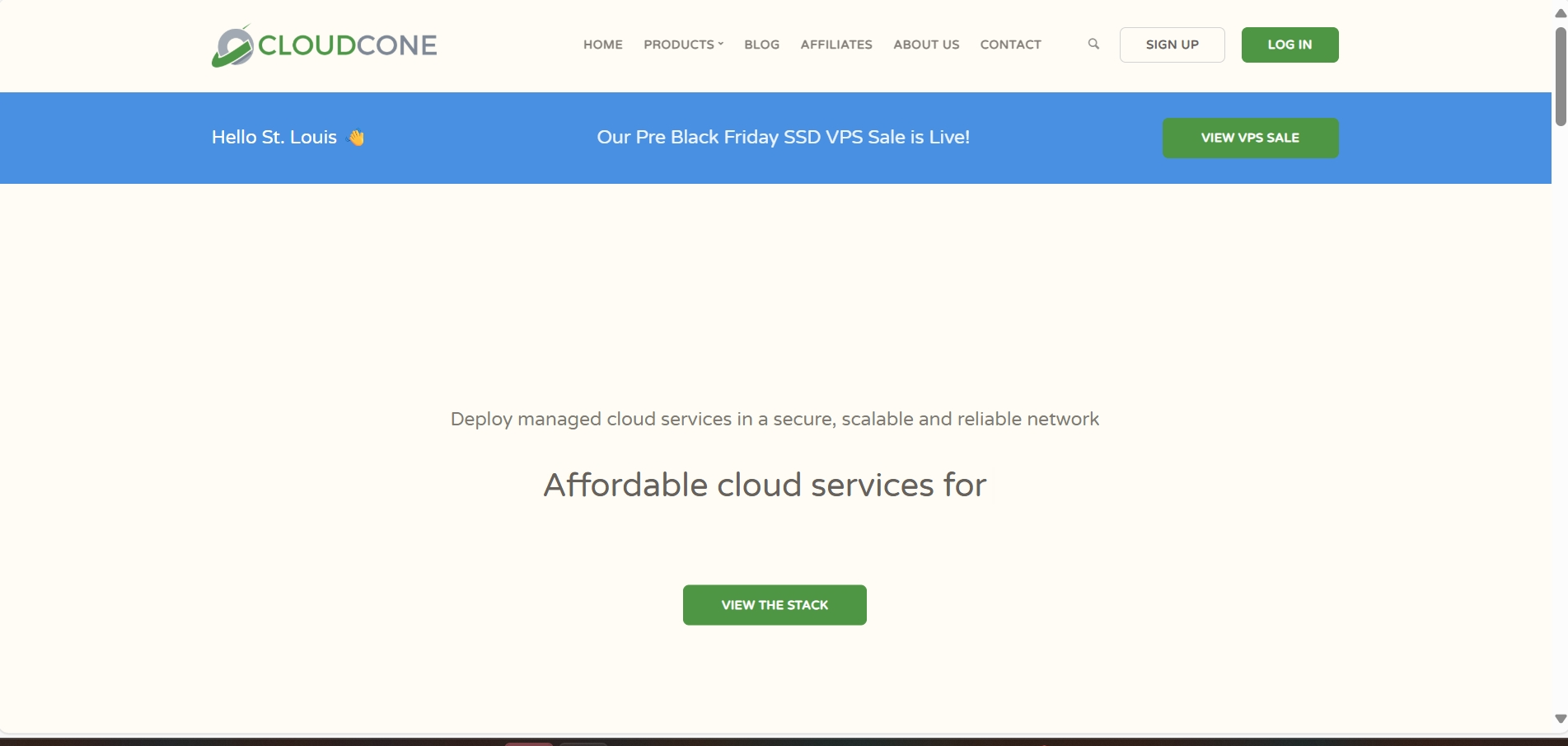
Task: Click the scrollbar up arrow
Action: tap(1560, 13)
